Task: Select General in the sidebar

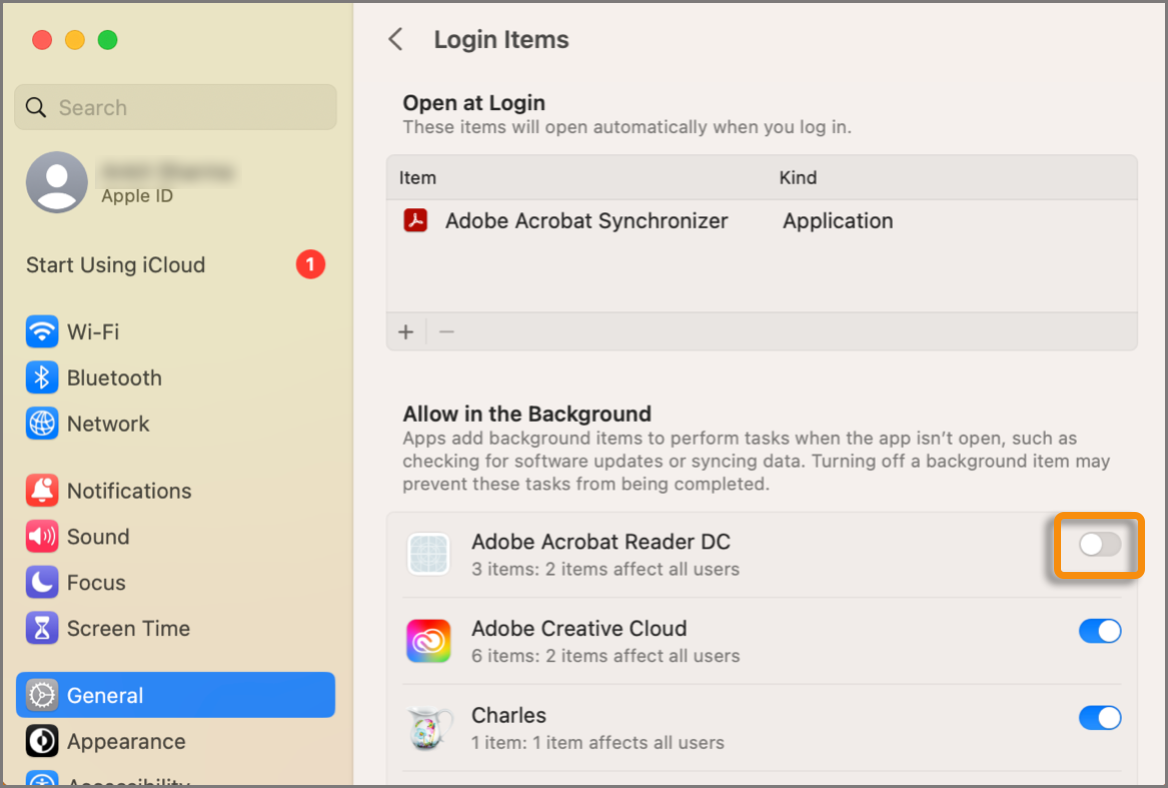Action: coord(103,695)
